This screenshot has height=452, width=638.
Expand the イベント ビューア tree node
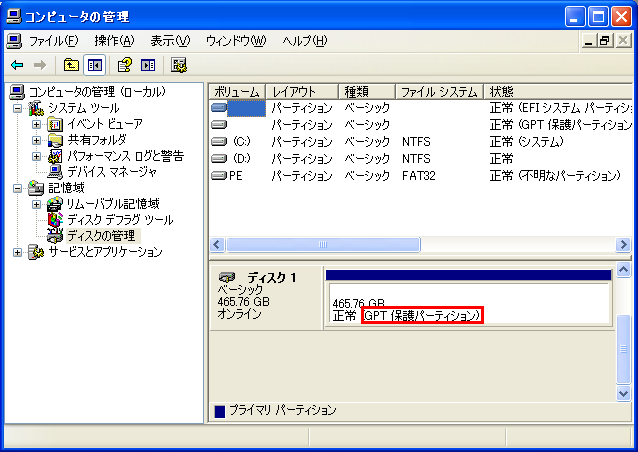coord(36,124)
